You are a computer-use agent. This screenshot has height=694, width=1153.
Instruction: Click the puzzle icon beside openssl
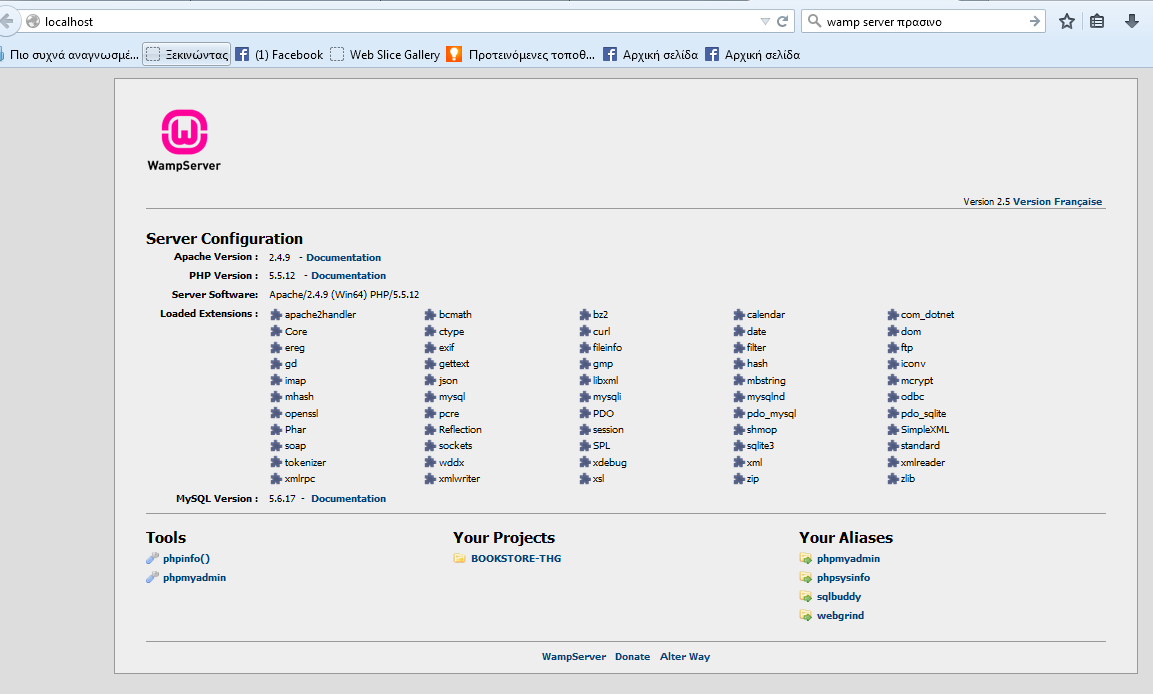[276, 413]
